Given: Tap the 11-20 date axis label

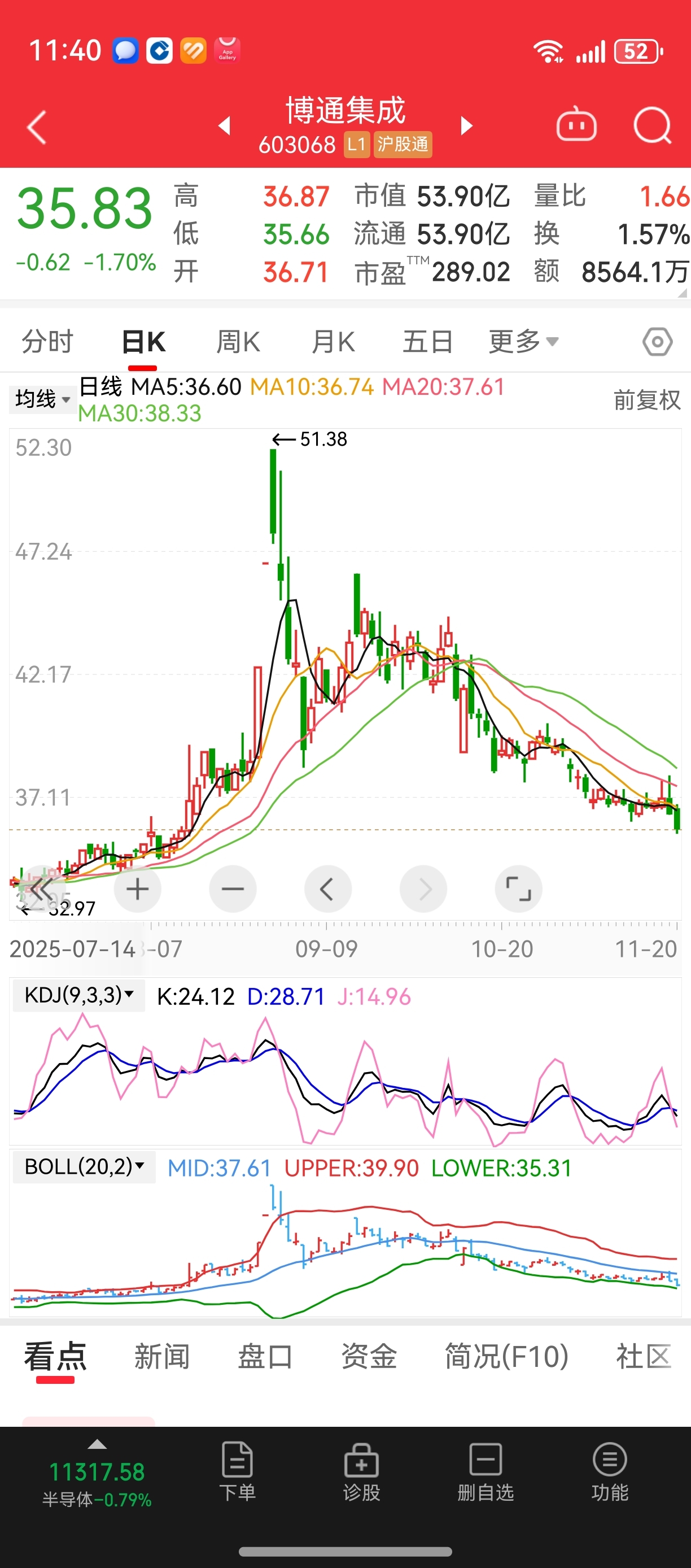Looking at the screenshot, I should [645, 949].
